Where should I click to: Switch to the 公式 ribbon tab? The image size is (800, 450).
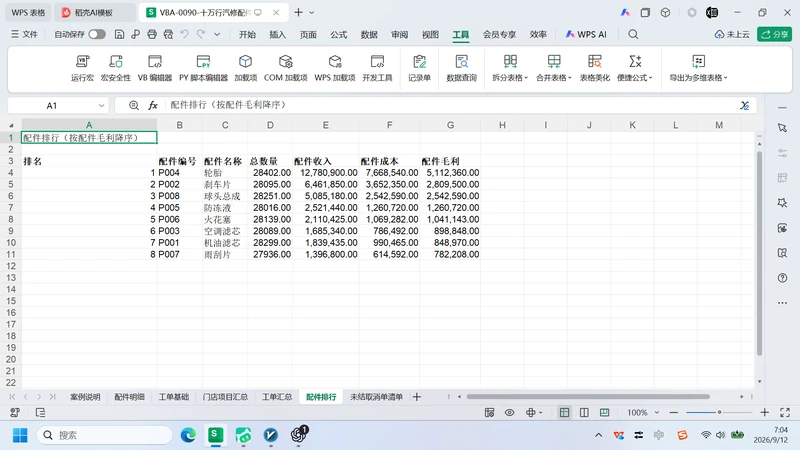pyautogui.click(x=338, y=34)
